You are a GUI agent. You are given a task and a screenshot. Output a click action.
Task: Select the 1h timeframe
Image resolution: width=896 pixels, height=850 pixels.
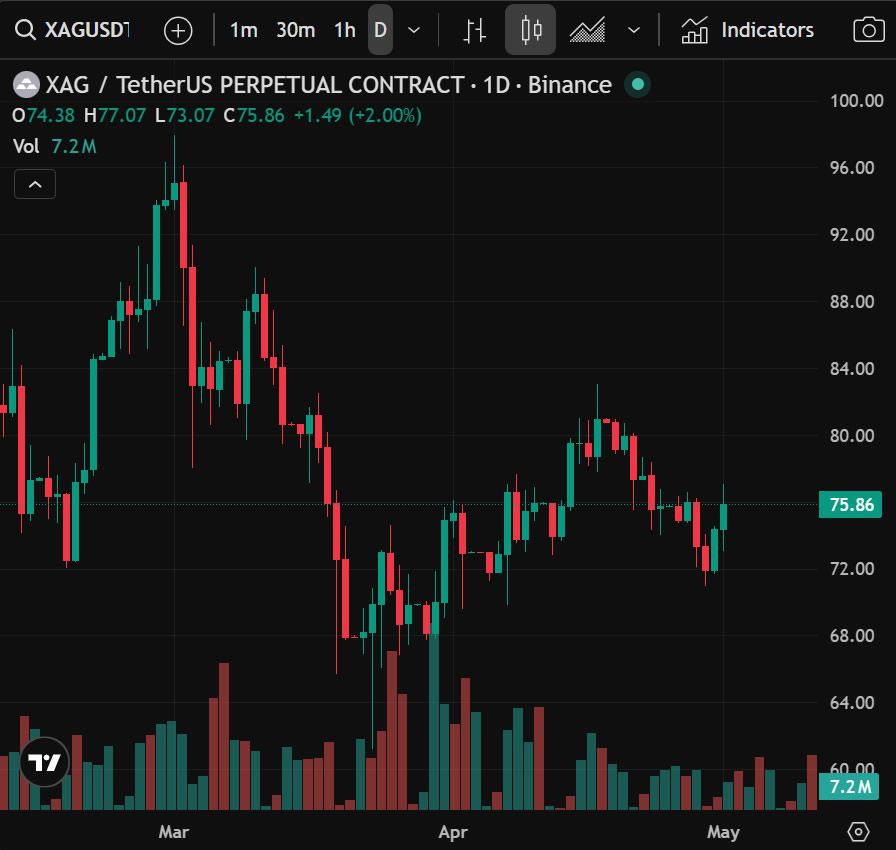click(x=345, y=30)
